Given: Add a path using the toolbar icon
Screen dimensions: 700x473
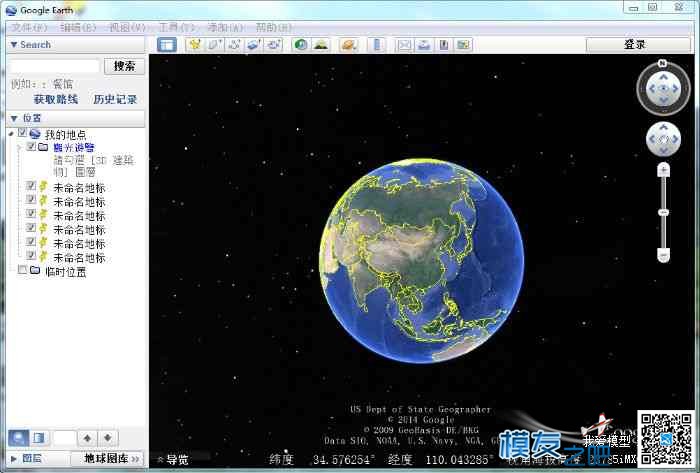Looking at the screenshot, I should 235,45.
